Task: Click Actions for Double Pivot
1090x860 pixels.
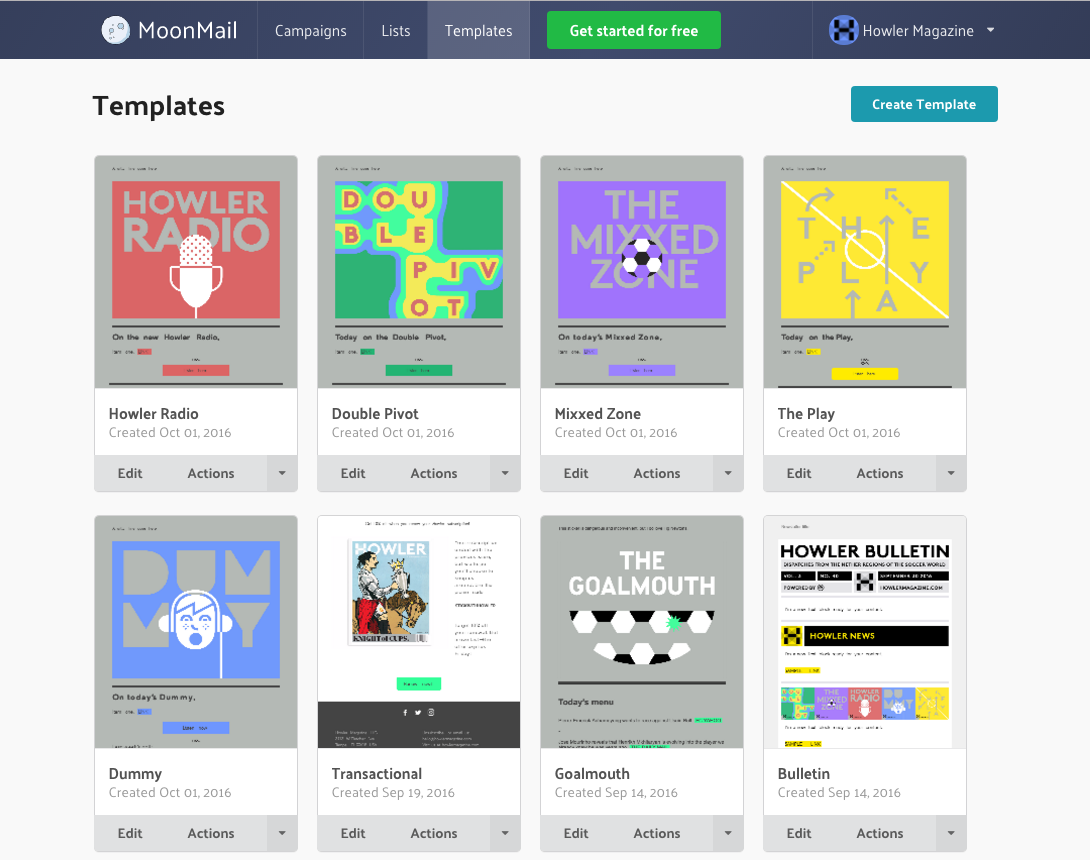Action: point(434,473)
